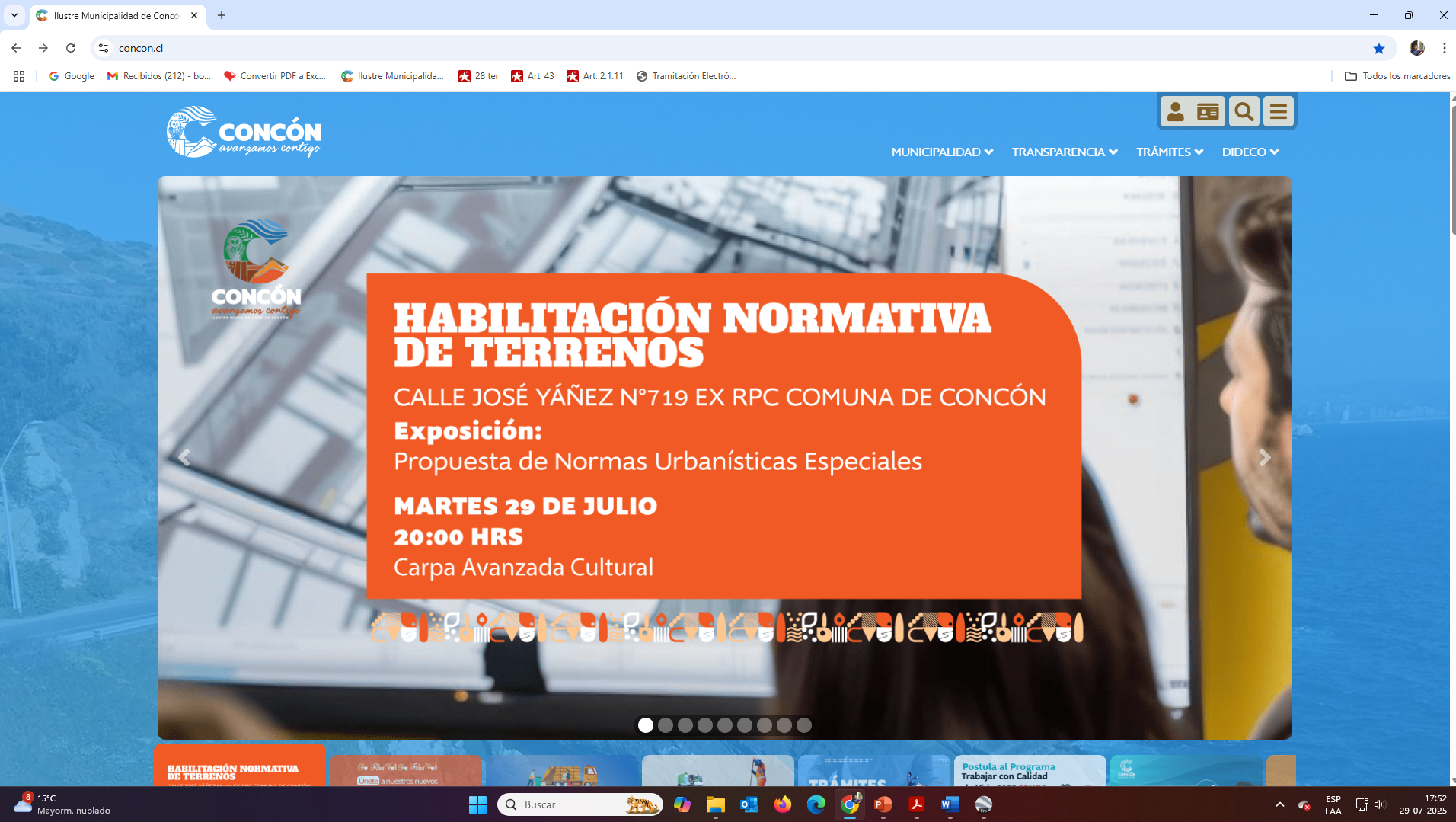Viewport: 1456px width, 822px height.
Task: Click the Concón logo in the header
Action: (244, 132)
